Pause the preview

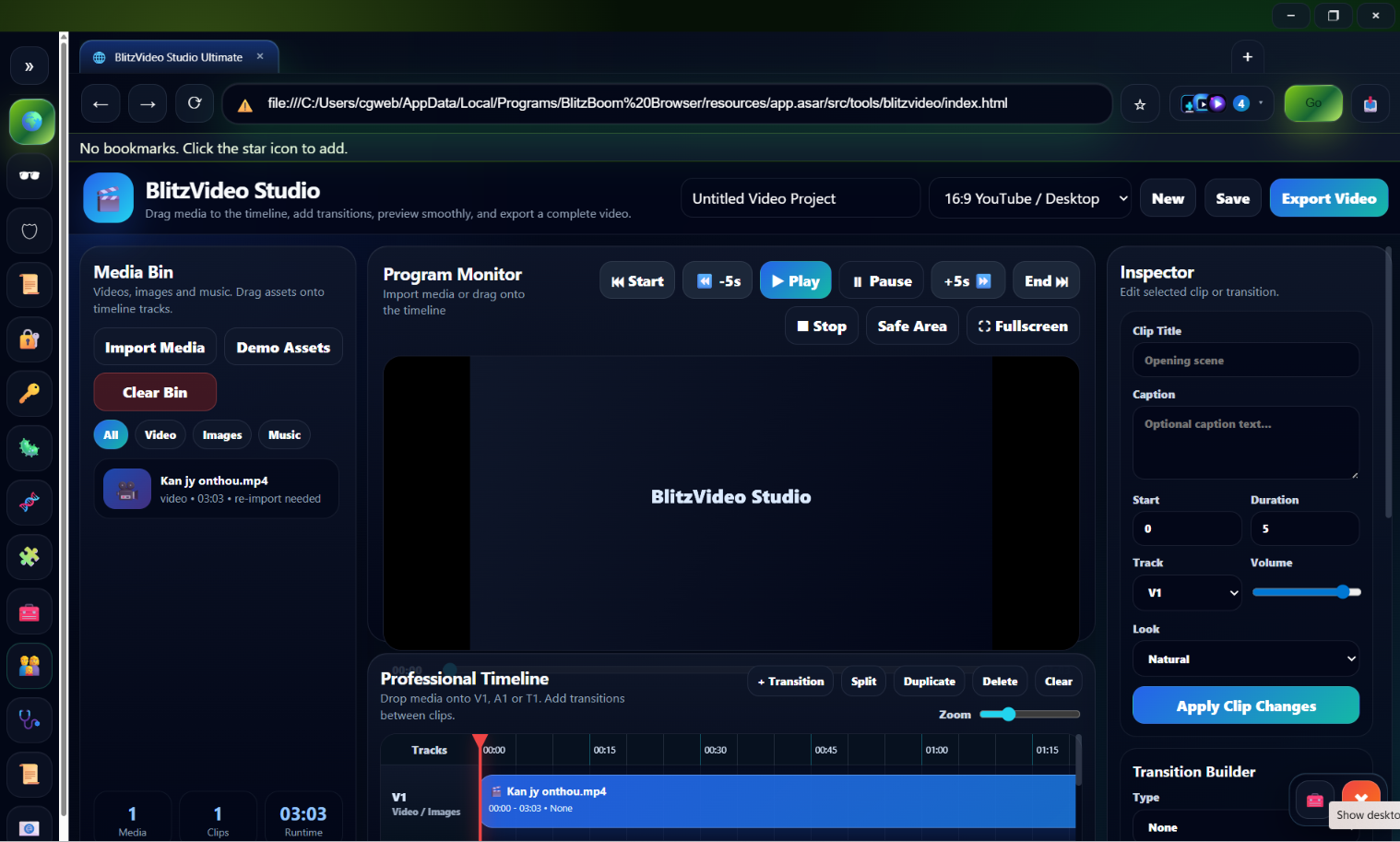point(882,280)
